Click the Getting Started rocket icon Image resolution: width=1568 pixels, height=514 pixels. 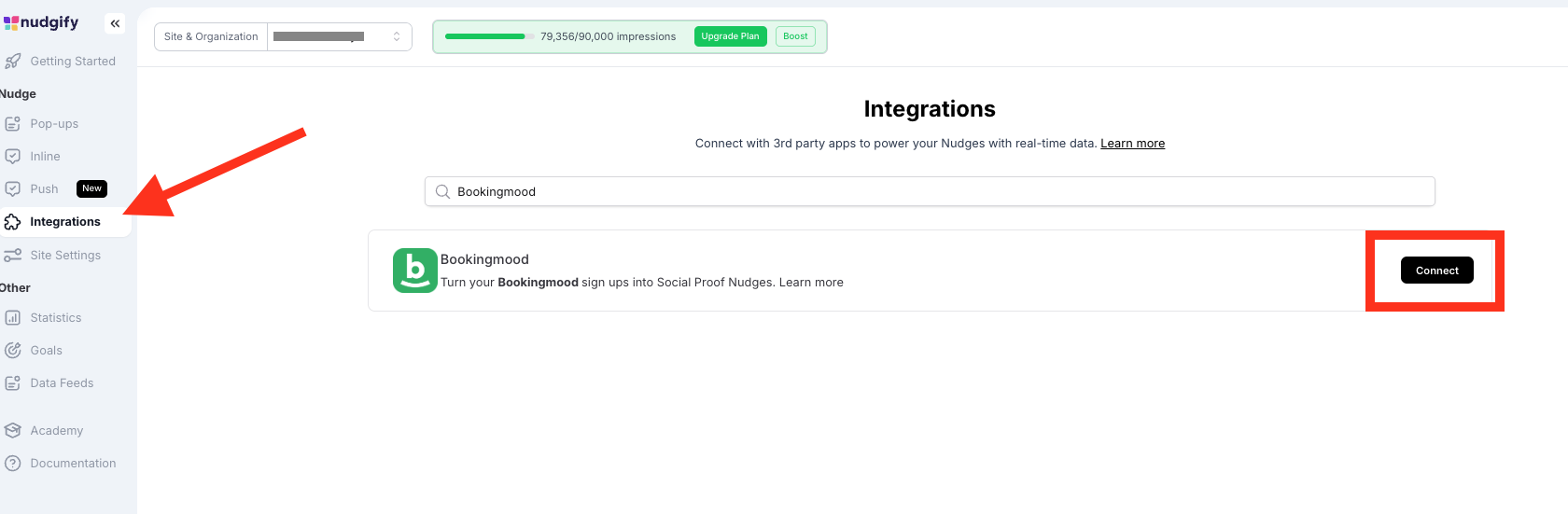tap(13, 62)
